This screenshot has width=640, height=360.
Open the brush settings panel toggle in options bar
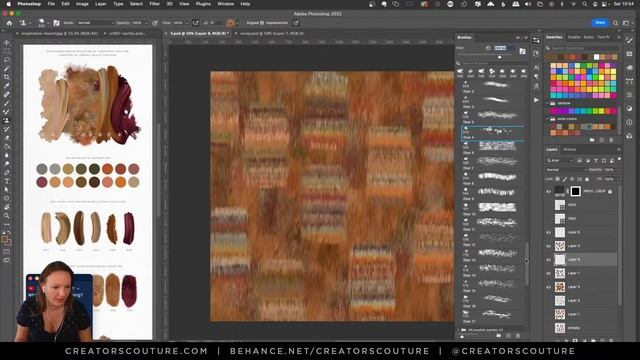(56, 23)
